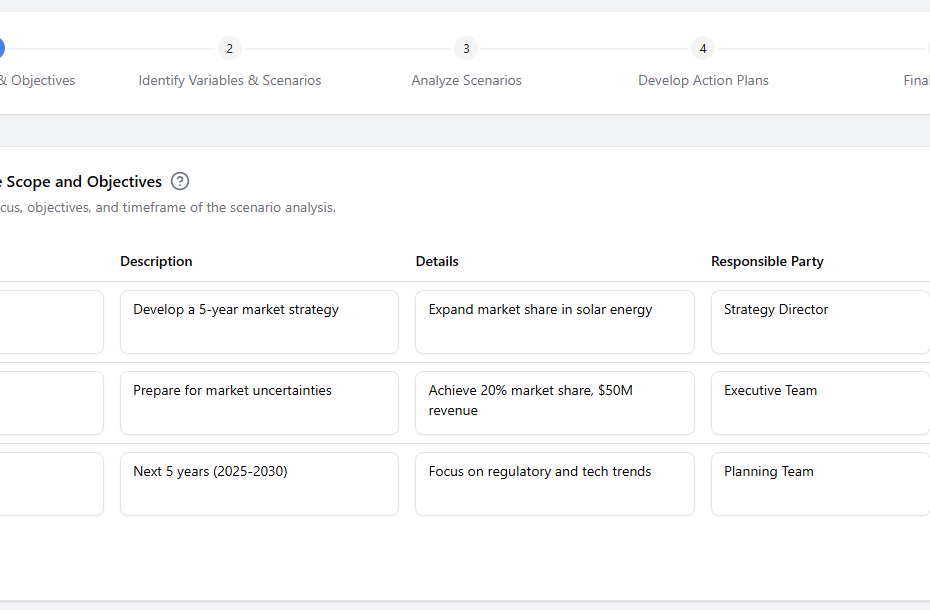Viewport: 930px width, 610px height.
Task: Open the Identify Variables & Scenarios step
Action: click(230, 80)
